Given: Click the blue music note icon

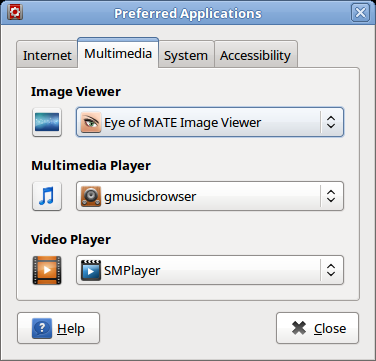Looking at the screenshot, I should (47, 196).
